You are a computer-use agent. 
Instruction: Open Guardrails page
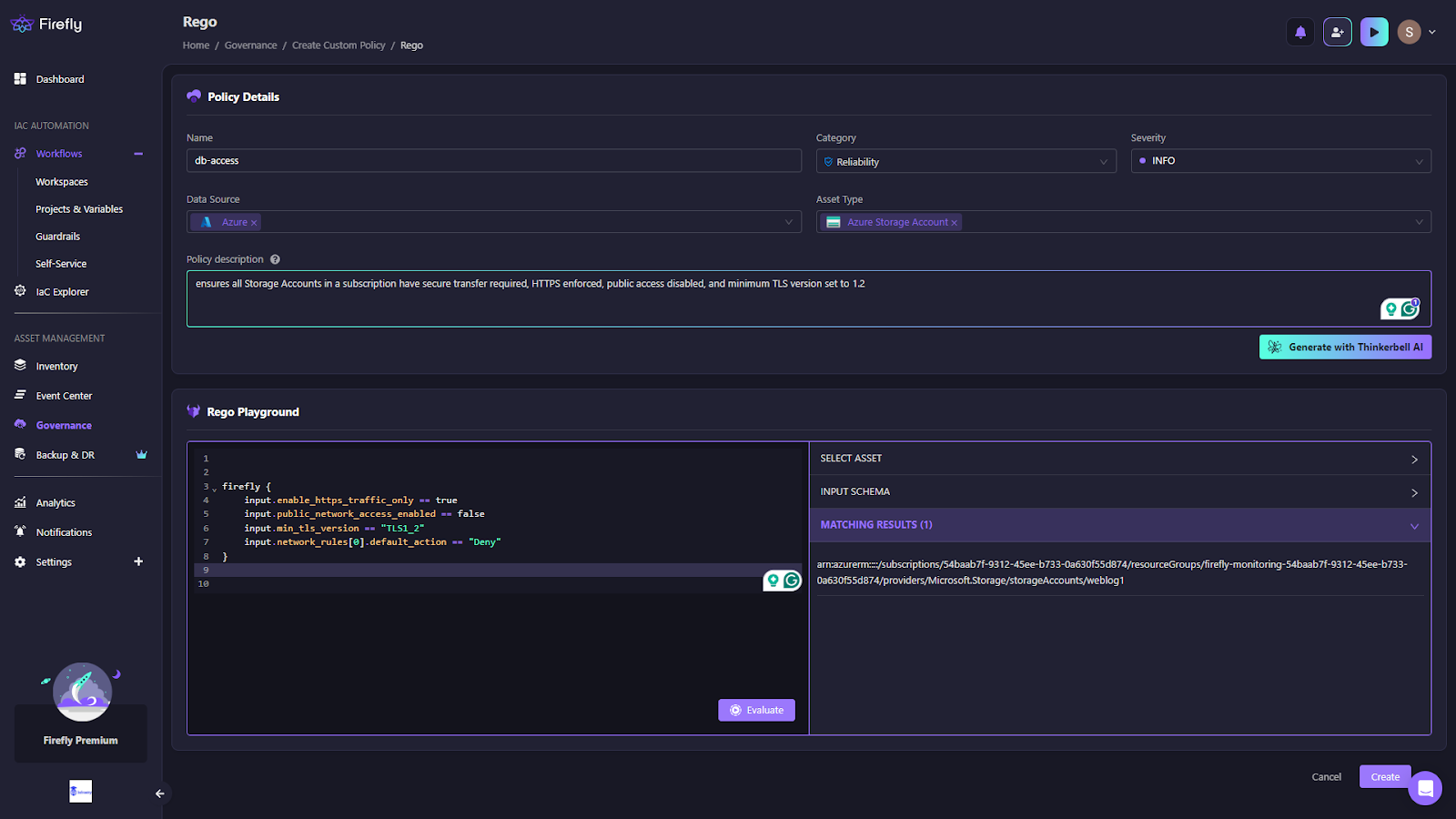click(x=58, y=237)
